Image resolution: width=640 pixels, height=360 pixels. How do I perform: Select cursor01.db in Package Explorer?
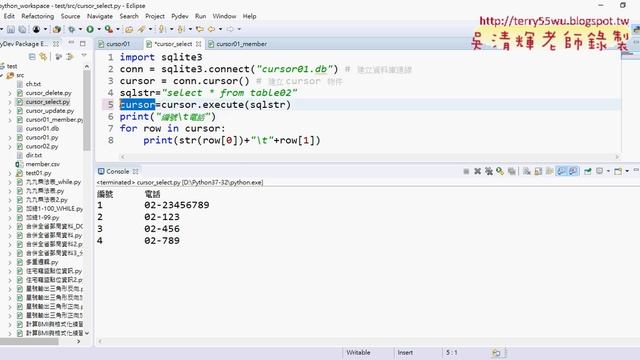[x=42, y=129]
